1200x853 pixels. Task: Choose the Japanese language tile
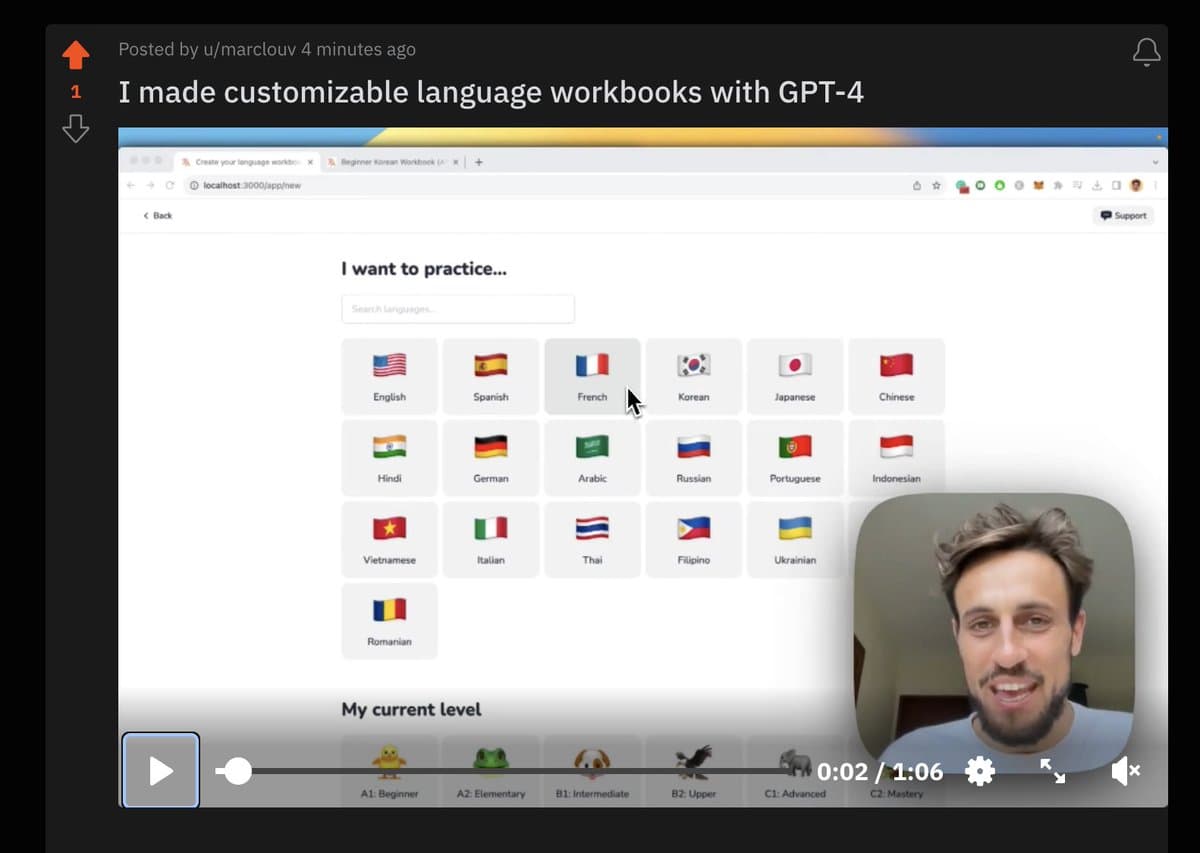[795, 376]
